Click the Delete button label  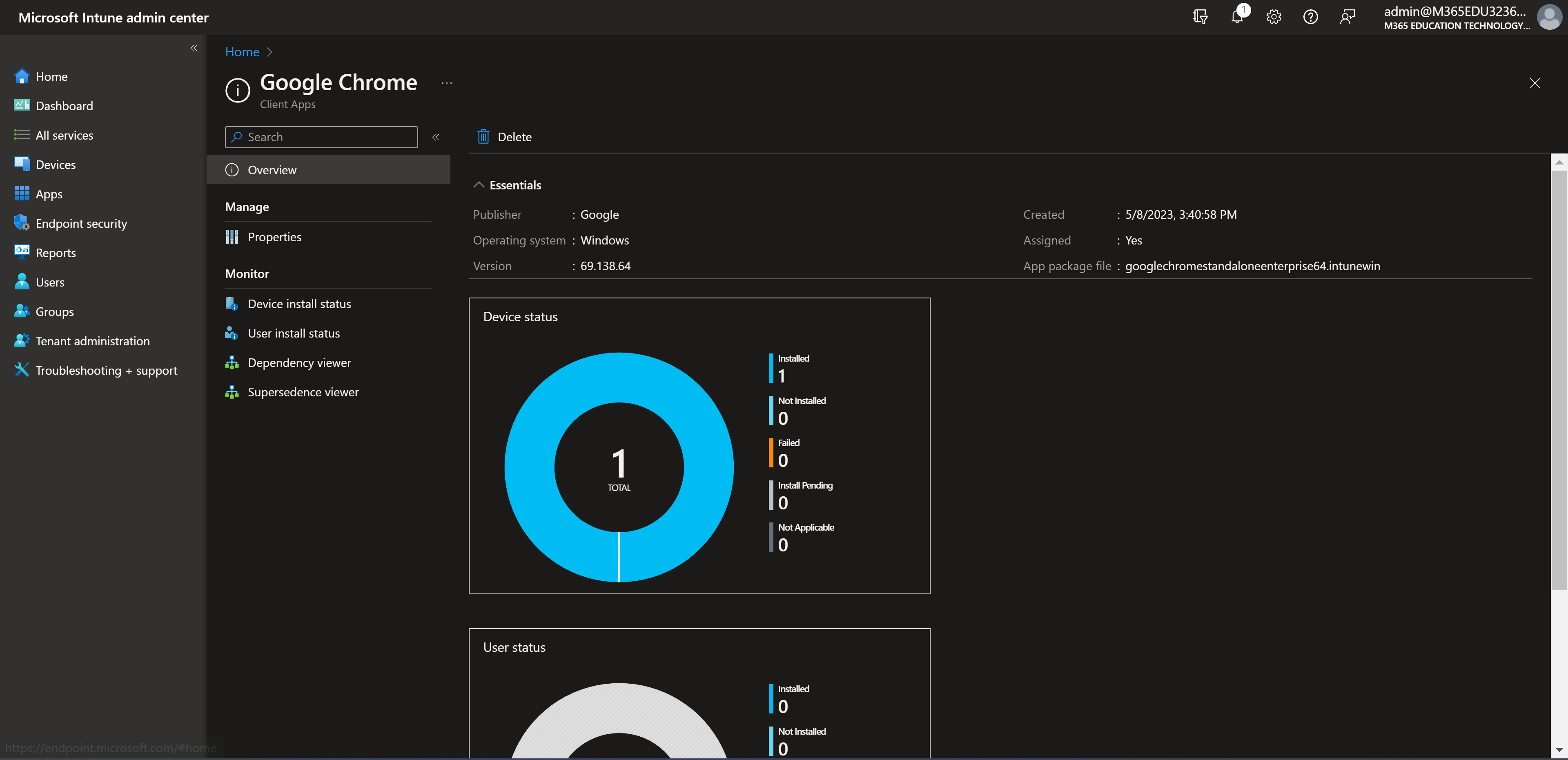[514, 137]
